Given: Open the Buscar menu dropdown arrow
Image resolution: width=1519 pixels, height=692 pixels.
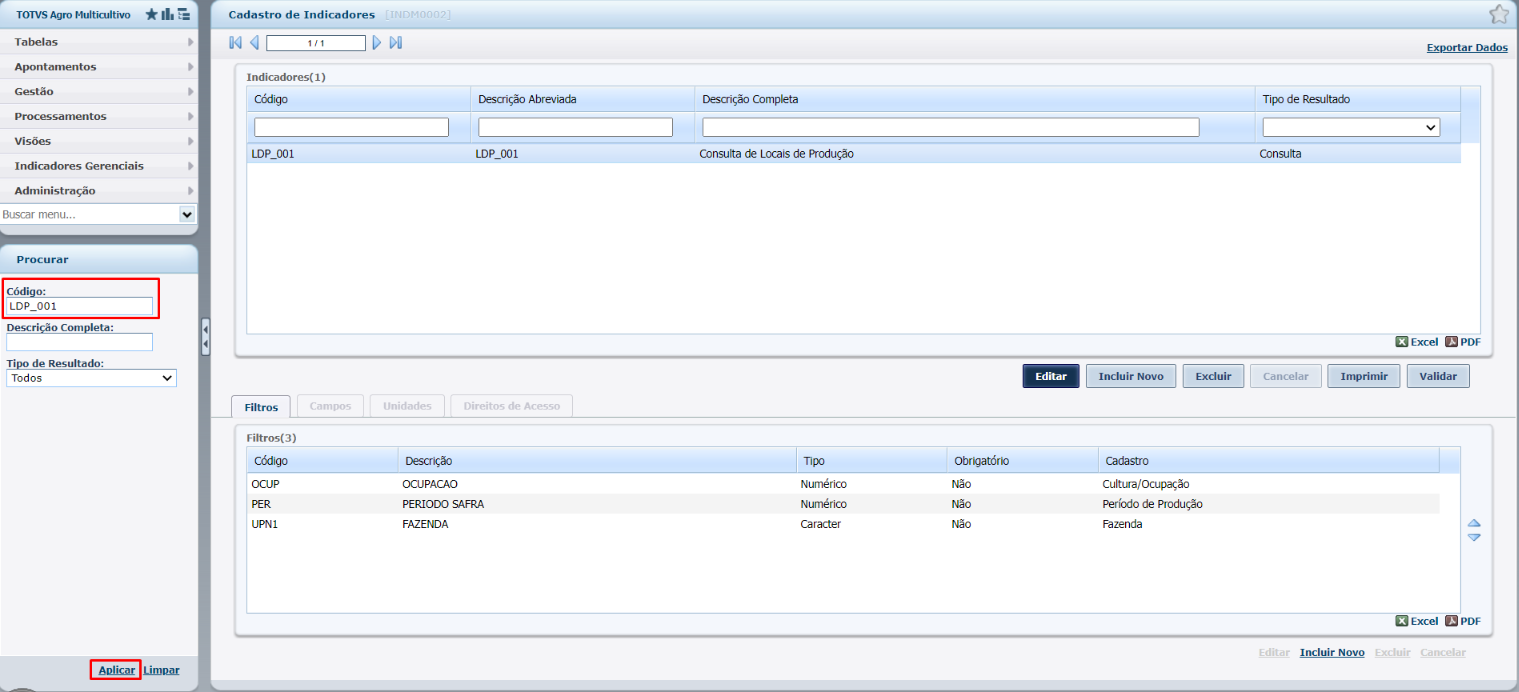Looking at the screenshot, I should tap(187, 214).
